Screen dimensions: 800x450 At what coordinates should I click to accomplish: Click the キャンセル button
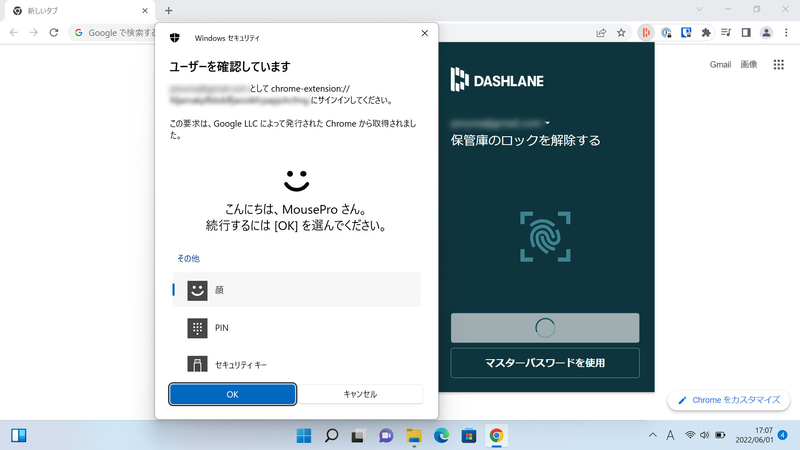[x=360, y=394]
